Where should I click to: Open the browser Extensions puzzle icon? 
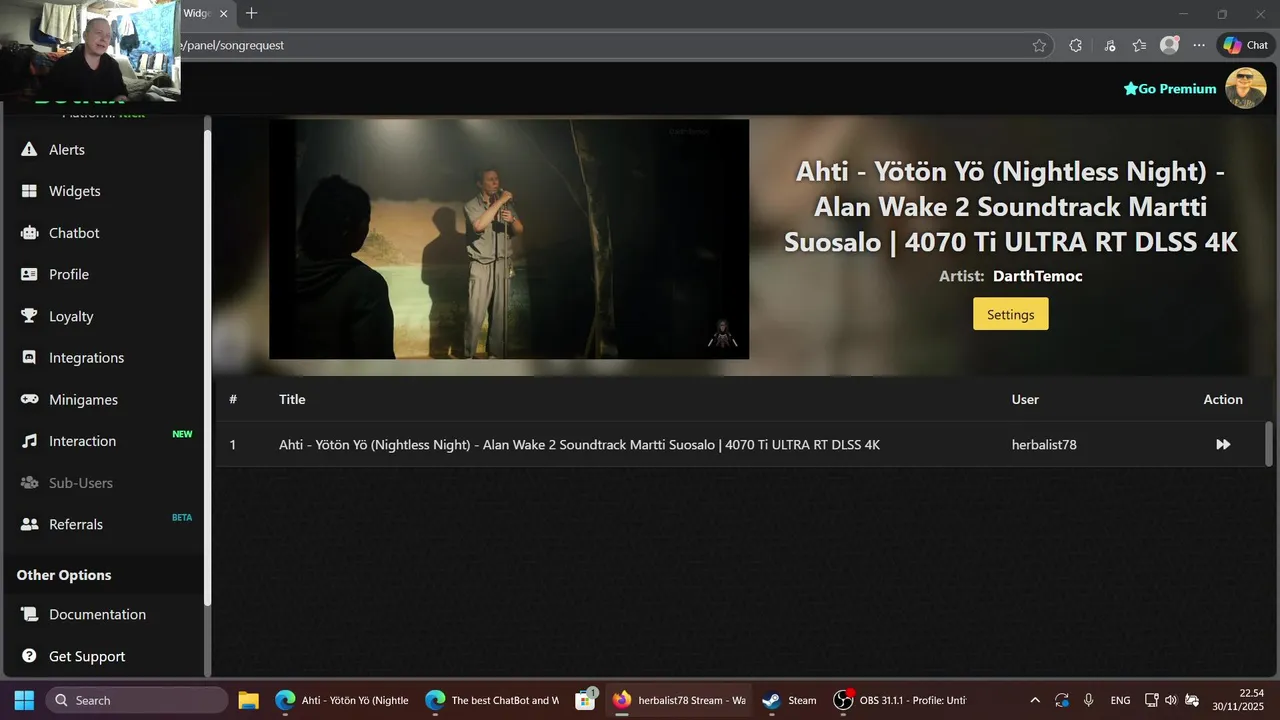[1075, 45]
